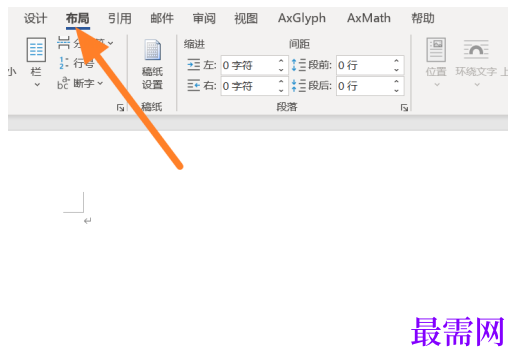Open the 邮件 tab
The width and height of the screenshot is (523, 363).
coord(162,18)
